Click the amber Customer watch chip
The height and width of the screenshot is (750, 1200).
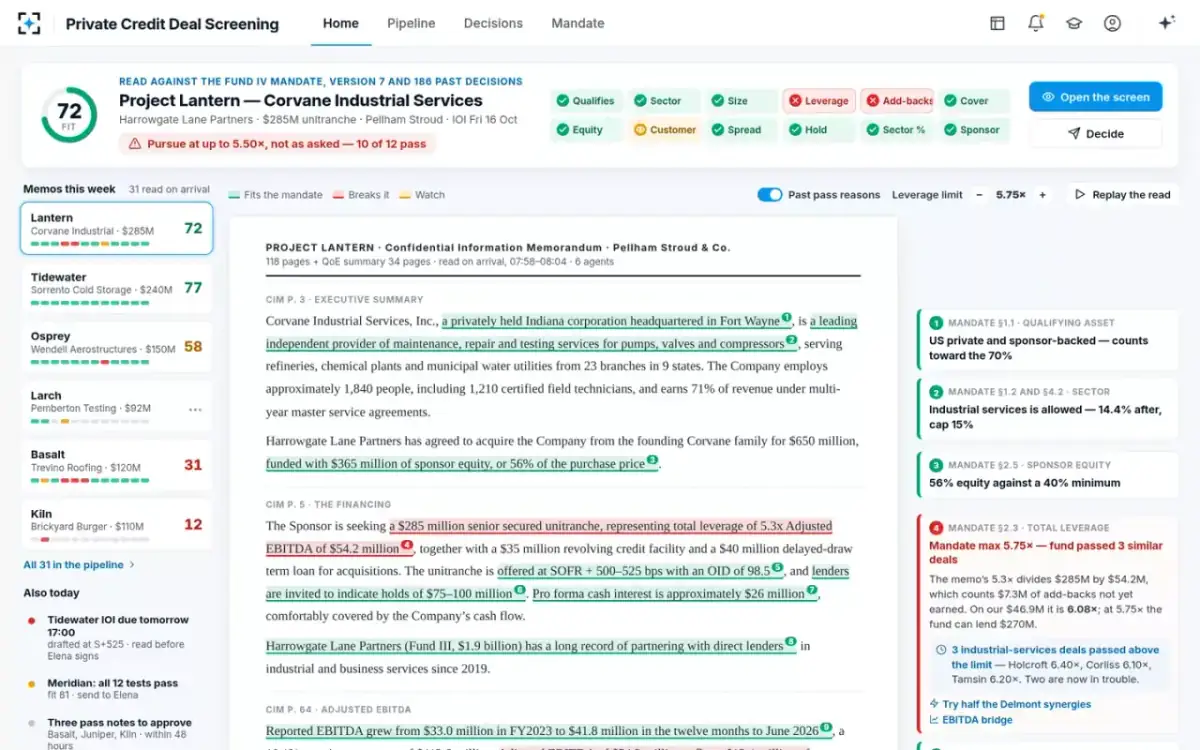tap(664, 130)
